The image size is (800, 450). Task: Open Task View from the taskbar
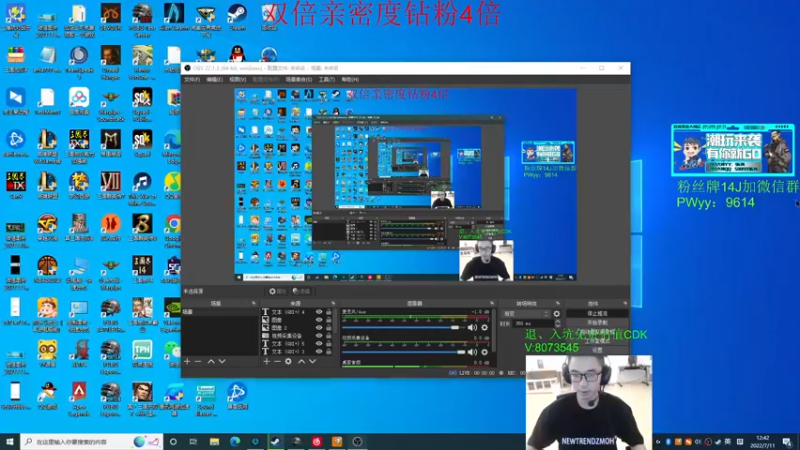[x=193, y=442]
